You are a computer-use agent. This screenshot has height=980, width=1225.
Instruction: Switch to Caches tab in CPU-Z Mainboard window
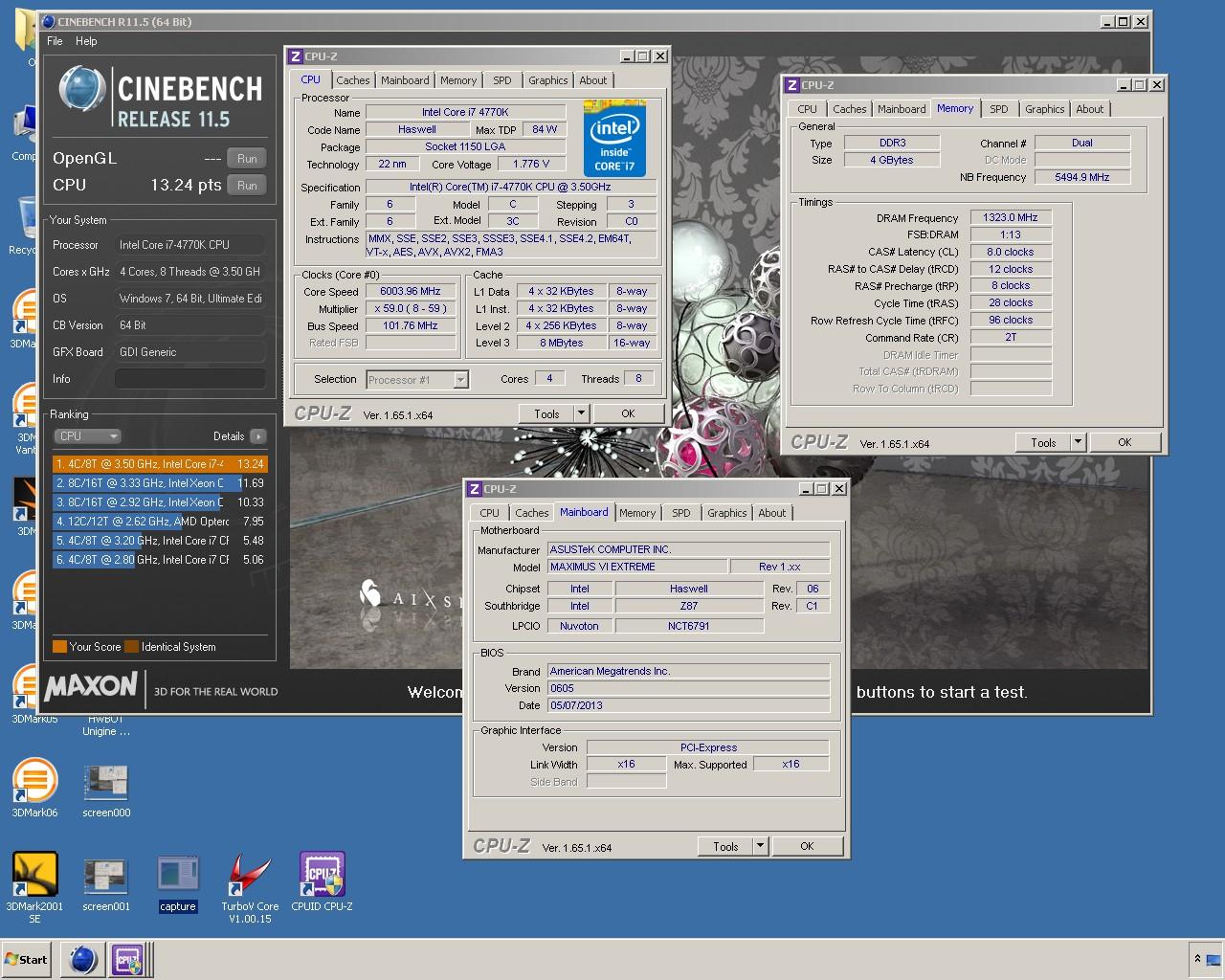tap(532, 513)
